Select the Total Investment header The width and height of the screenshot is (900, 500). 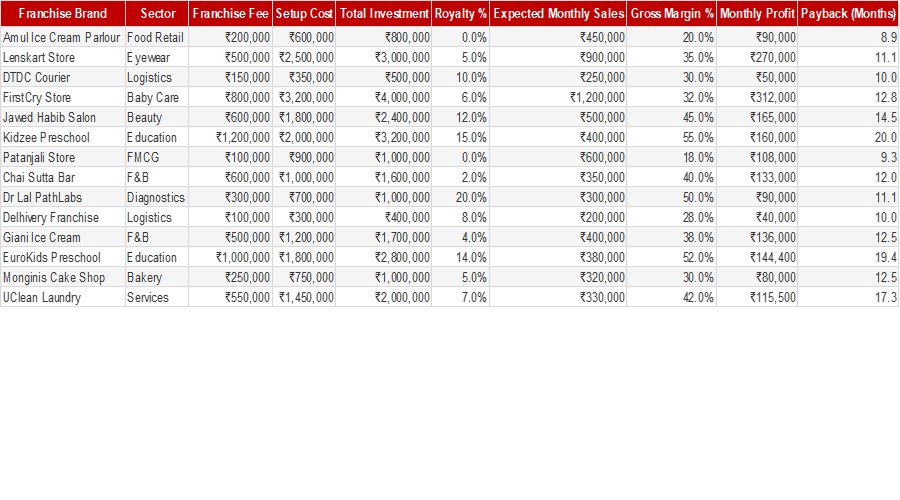tap(384, 13)
